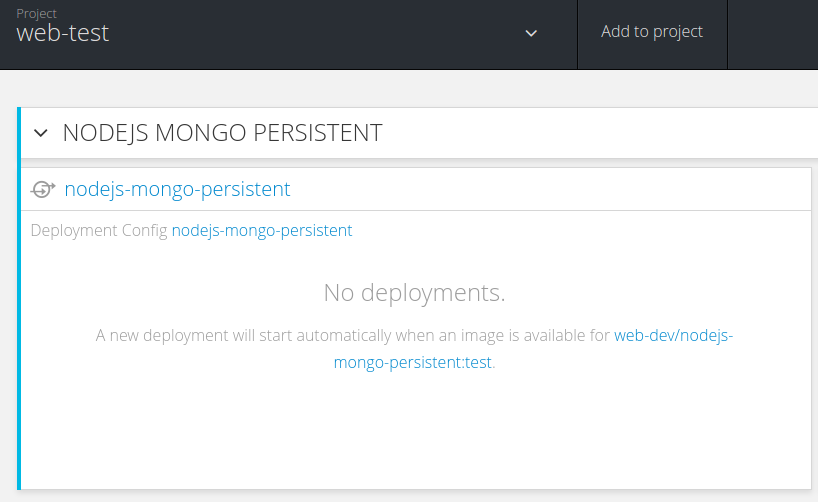The width and height of the screenshot is (818, 502).
Task: Click the NODEJS MONGO PERSISTENT heading text
Action: point(222,133)
